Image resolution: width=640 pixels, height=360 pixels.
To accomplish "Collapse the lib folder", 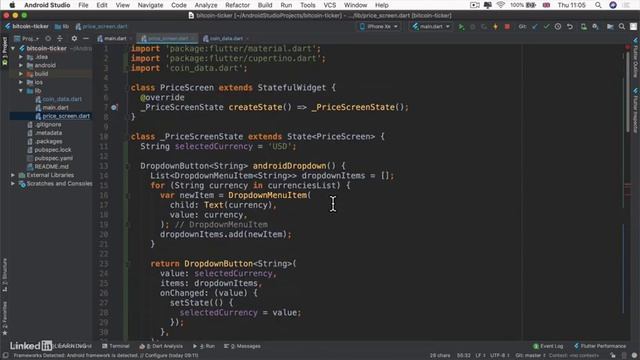I will [21, 91].
